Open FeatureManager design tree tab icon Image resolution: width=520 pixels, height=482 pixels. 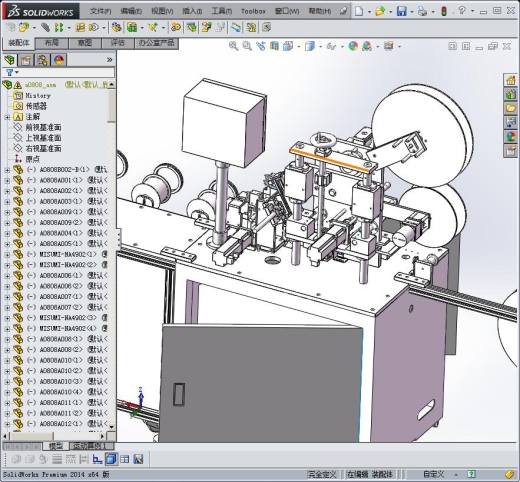[10, 60]
